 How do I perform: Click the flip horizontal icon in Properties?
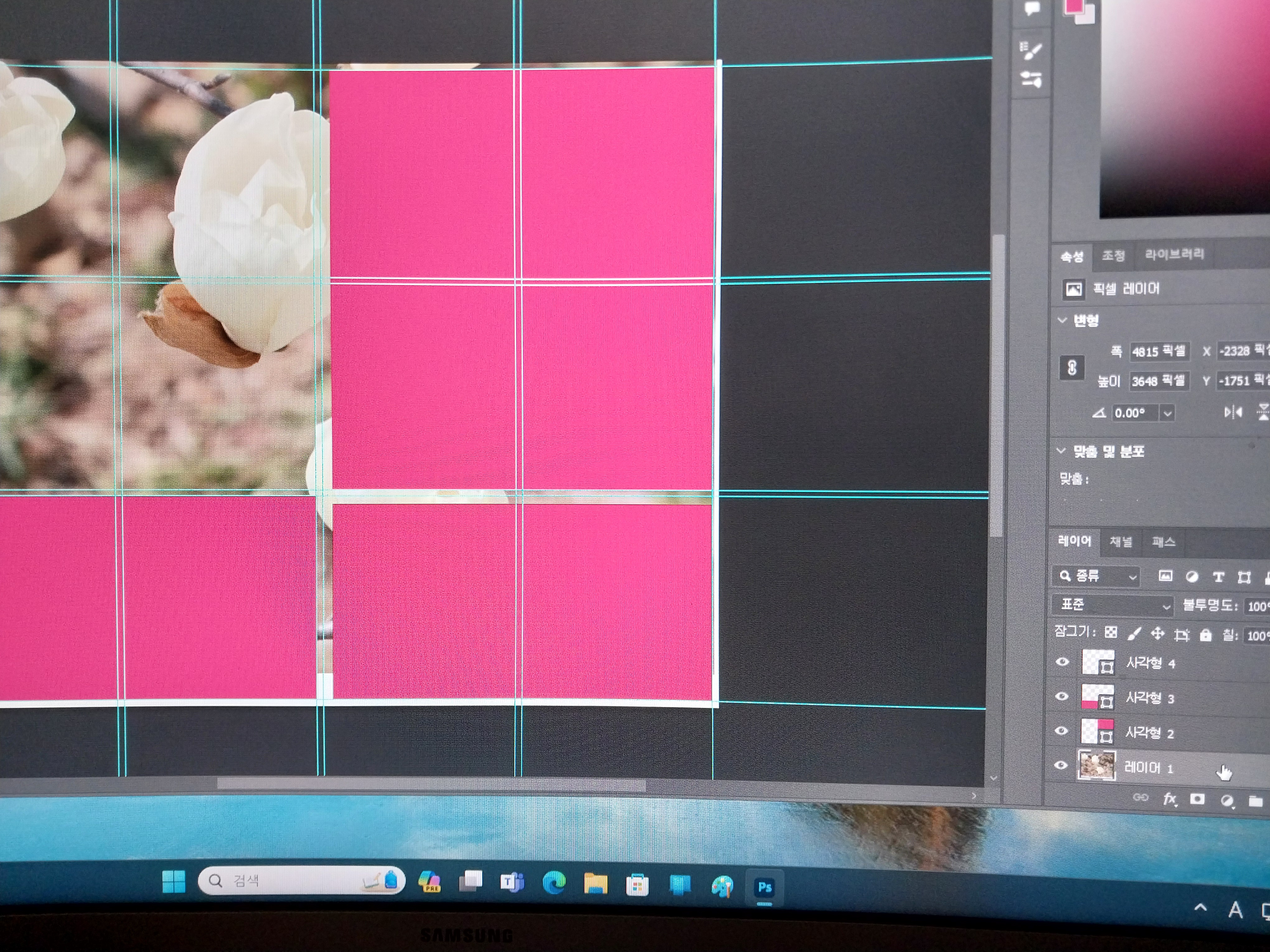[x=1233, y=412]
